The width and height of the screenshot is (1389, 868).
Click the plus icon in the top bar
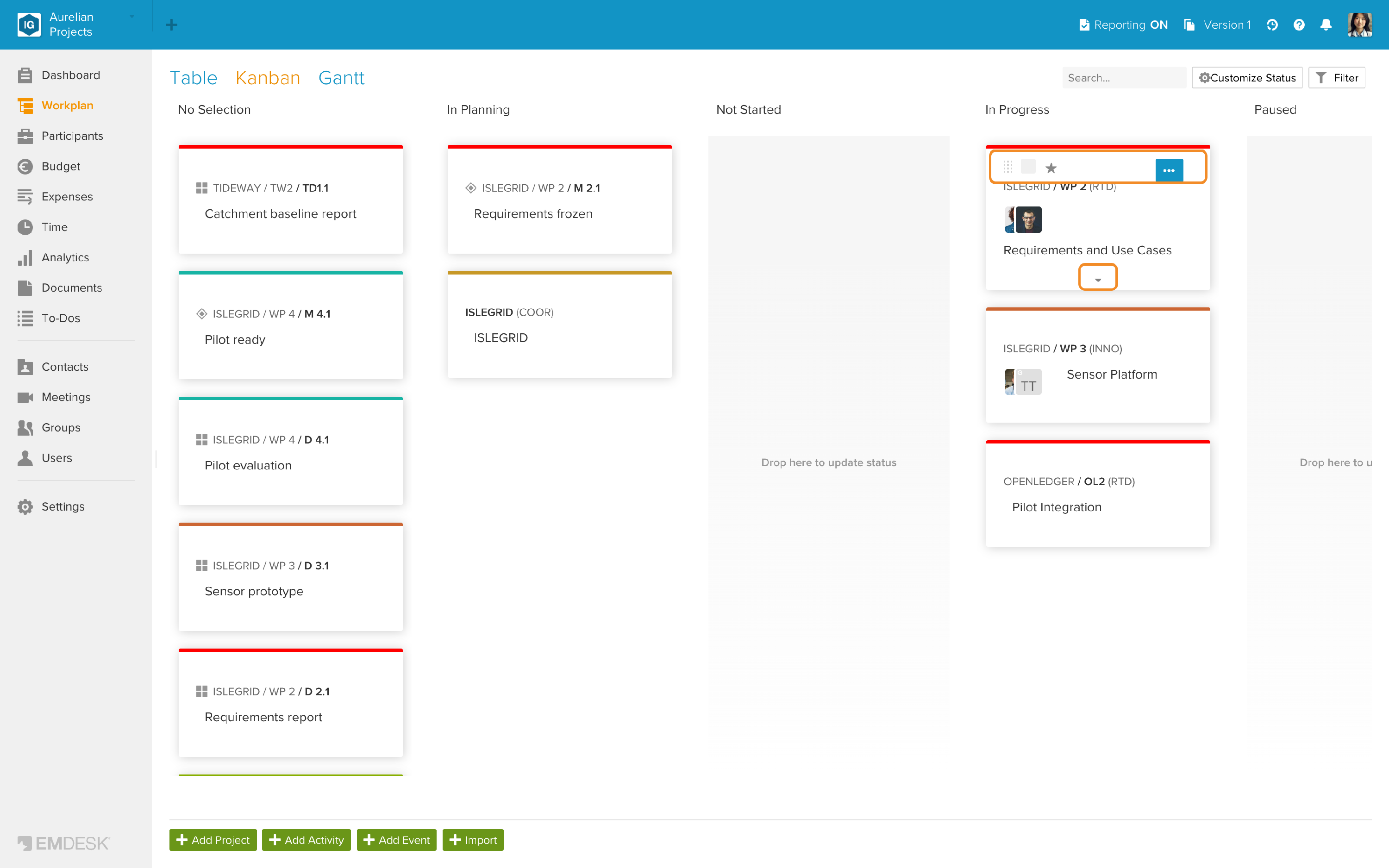click(x=171, y=25)
